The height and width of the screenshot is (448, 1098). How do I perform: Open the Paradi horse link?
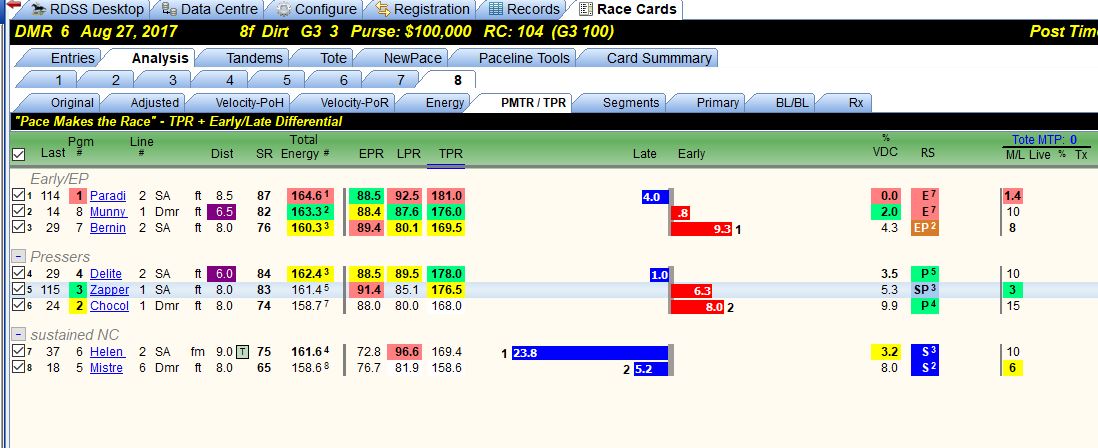(108, 196)
